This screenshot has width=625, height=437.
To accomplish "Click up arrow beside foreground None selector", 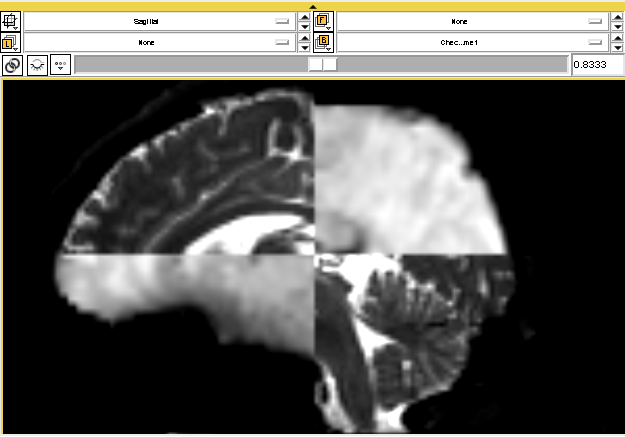I will pyautogui.click(x=617, y=16).
